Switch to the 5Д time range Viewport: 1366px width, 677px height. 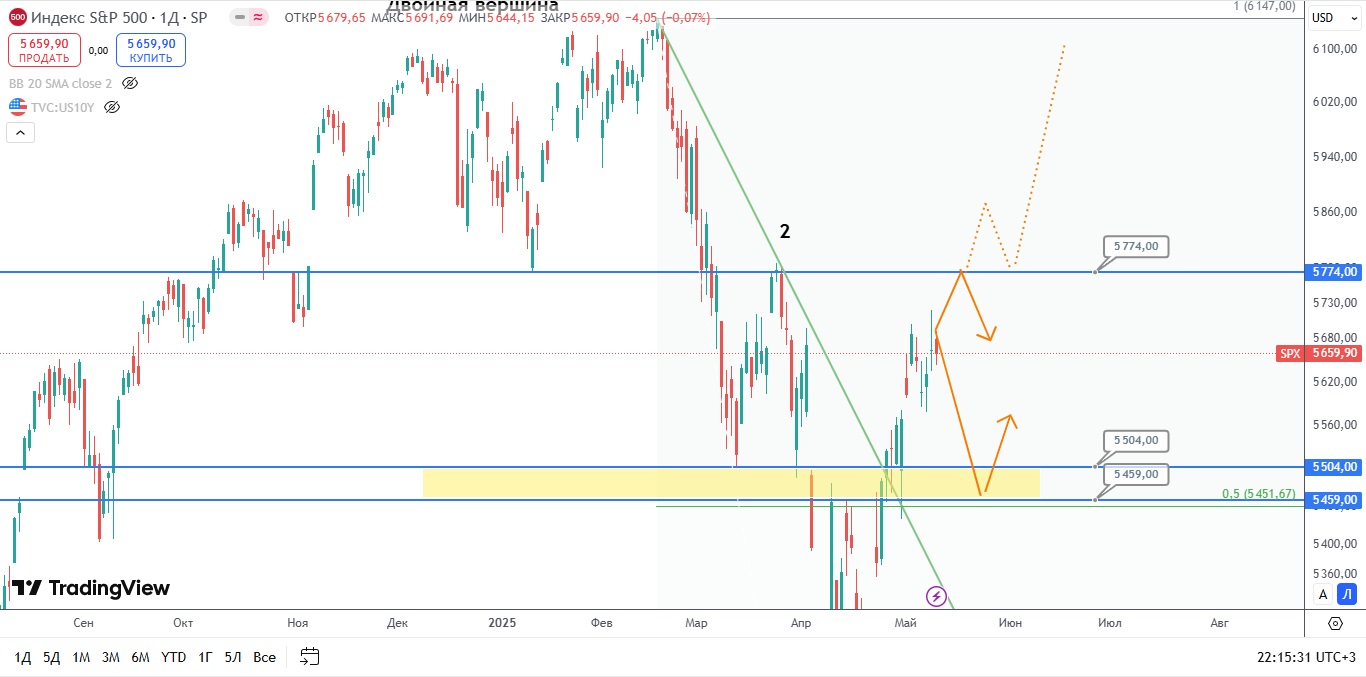[x=51, y=657]
